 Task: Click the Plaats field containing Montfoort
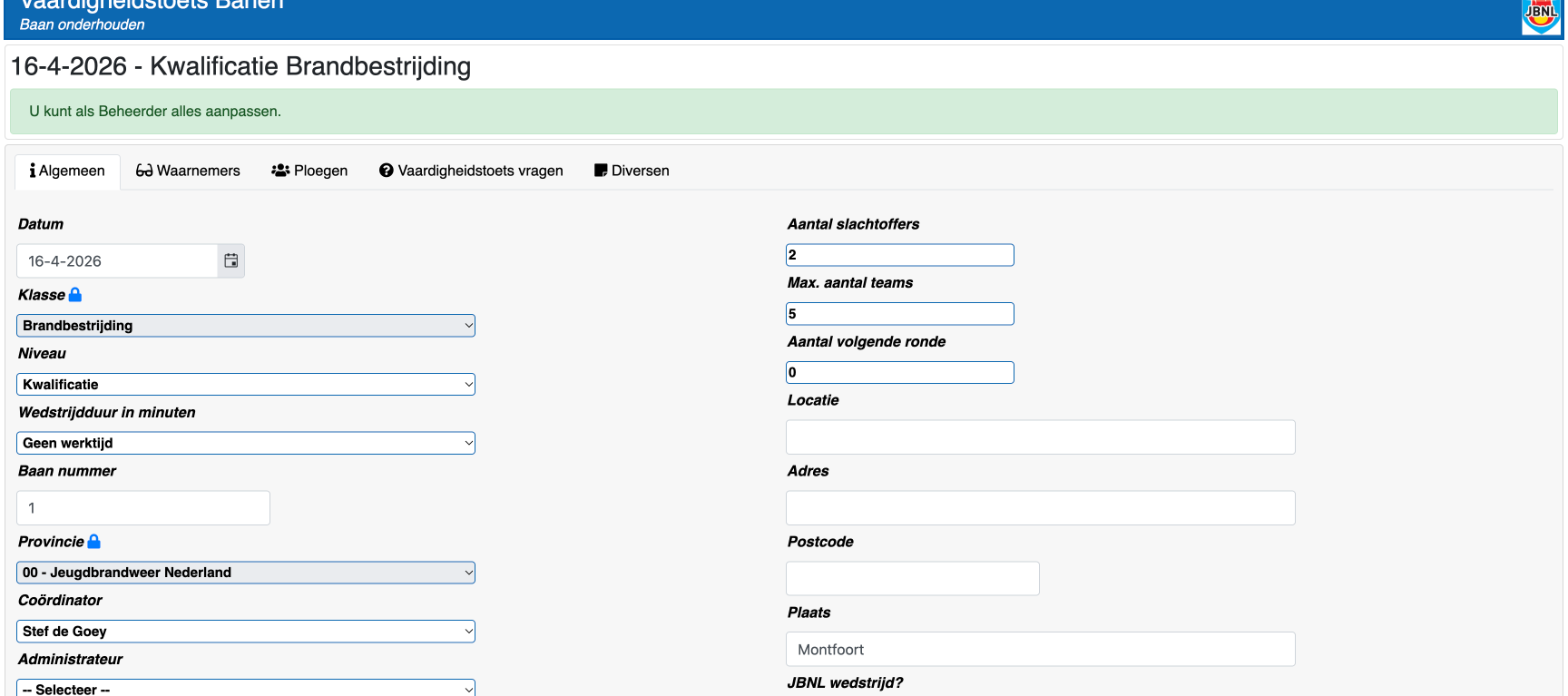tap(1041, 649)
